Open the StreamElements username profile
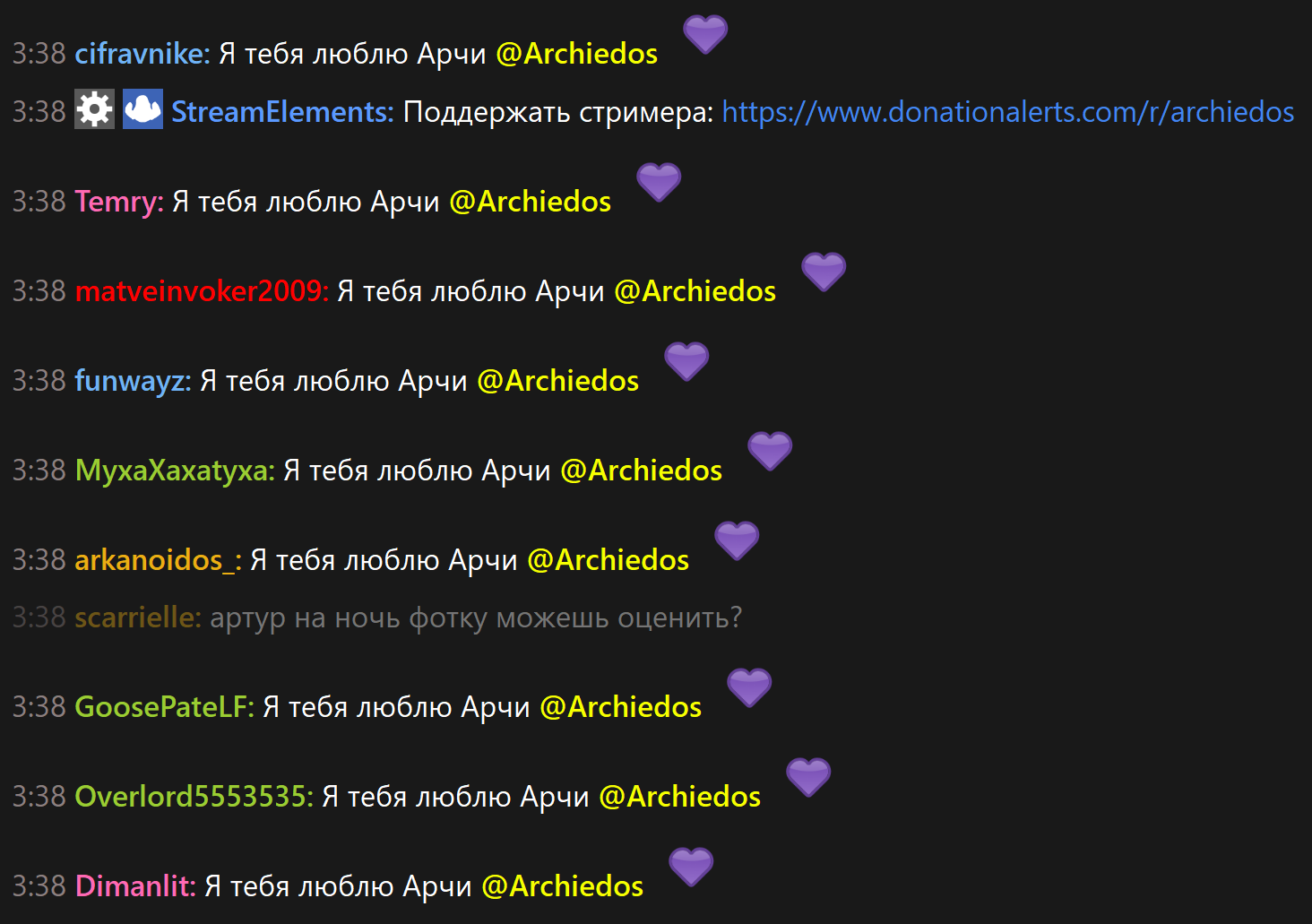 [x=282, y=112]
